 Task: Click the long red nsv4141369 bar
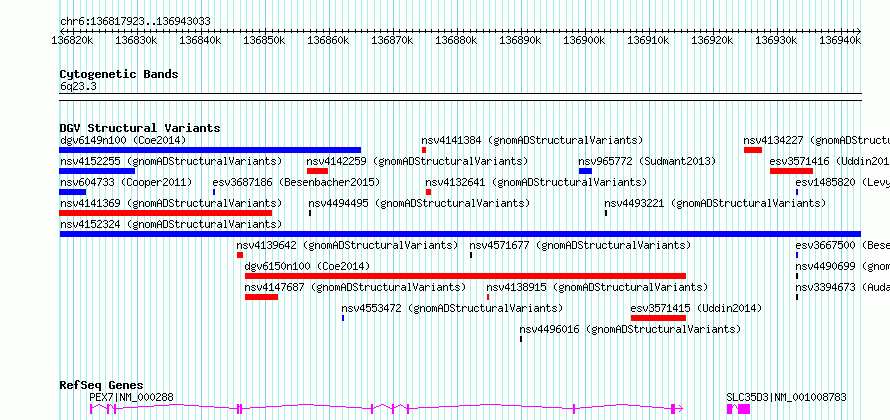tap(166, 213)
